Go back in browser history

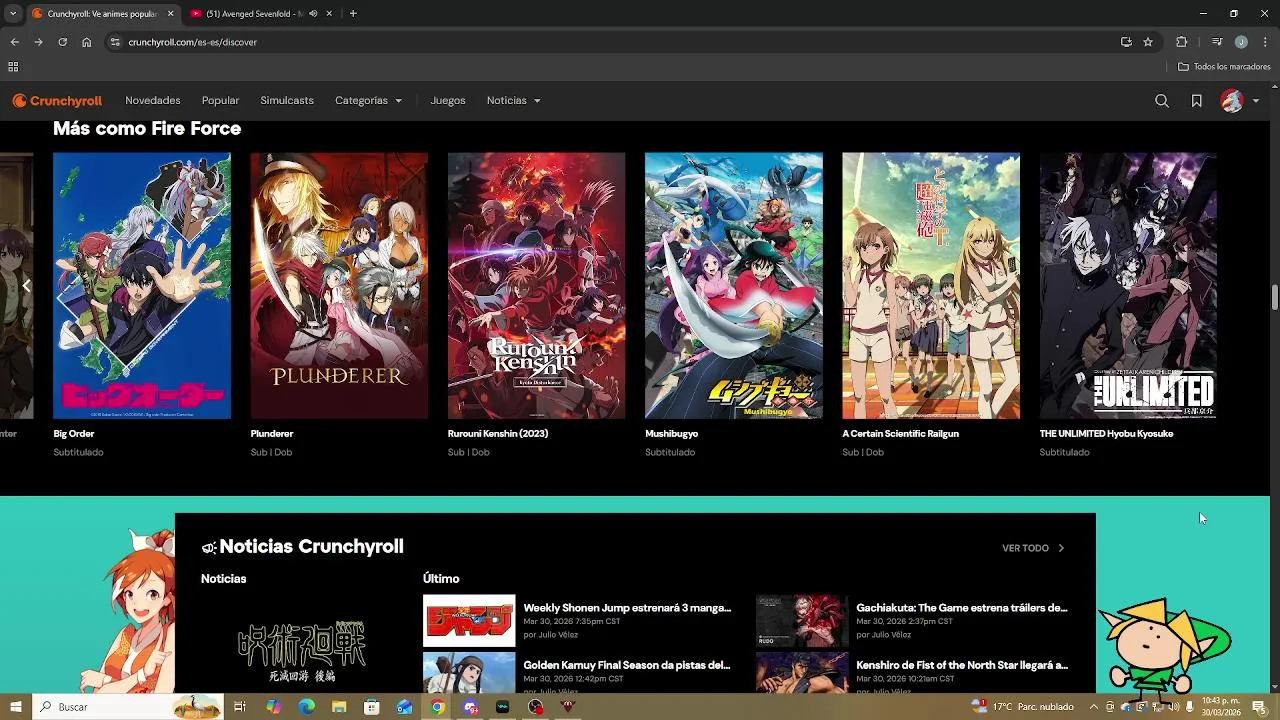click(14, 42)
